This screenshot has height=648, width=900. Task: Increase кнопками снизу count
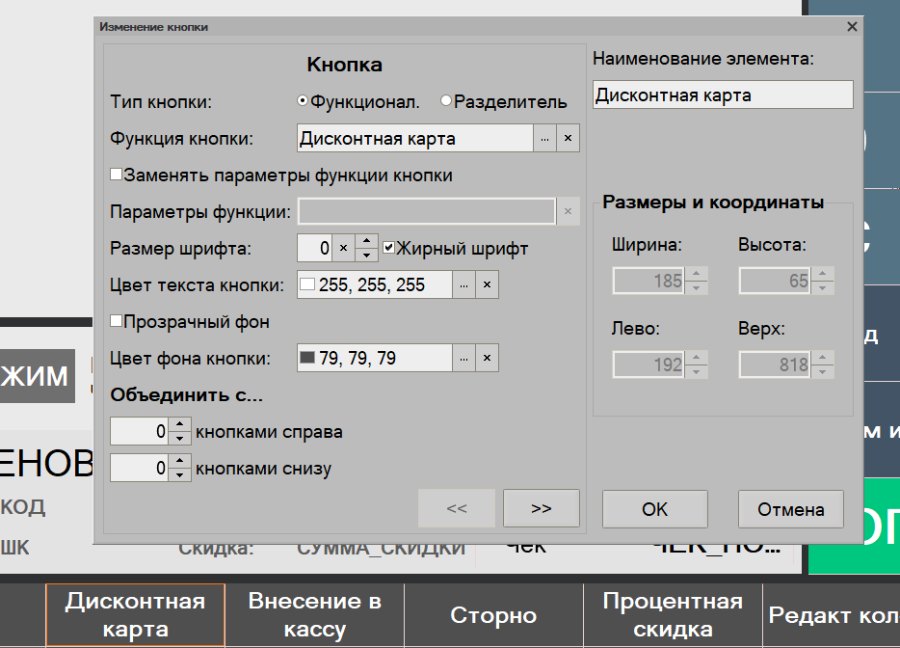[180, 461]
